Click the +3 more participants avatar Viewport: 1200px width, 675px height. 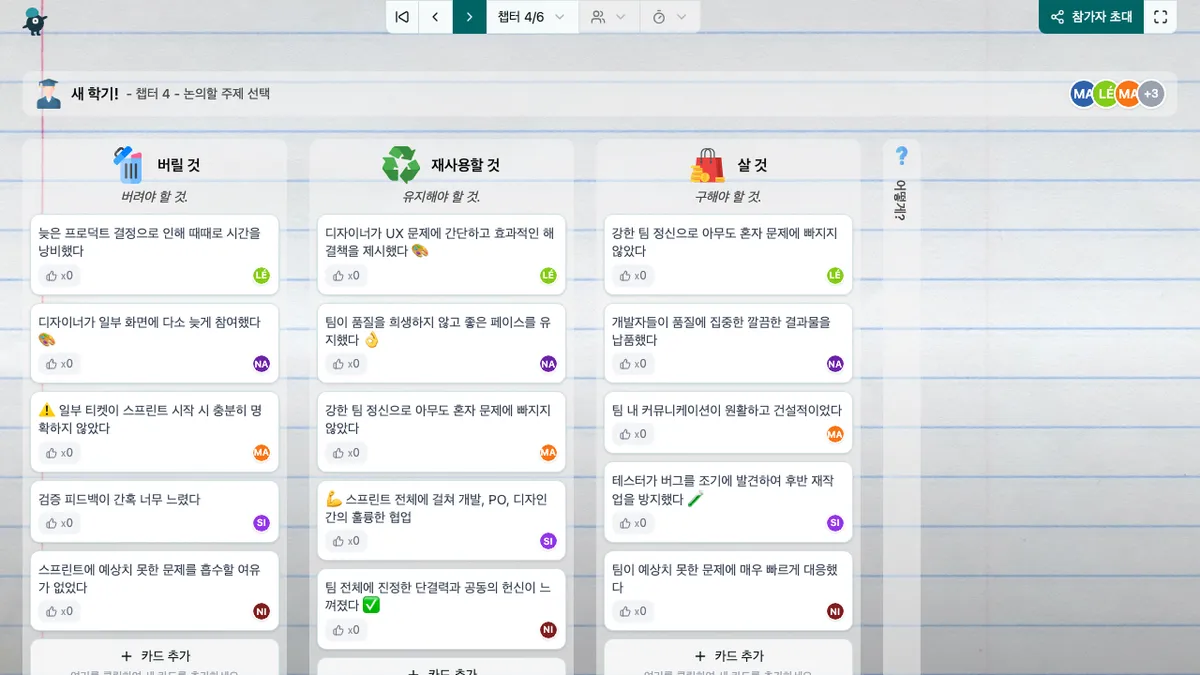[x=1151, y=94]
